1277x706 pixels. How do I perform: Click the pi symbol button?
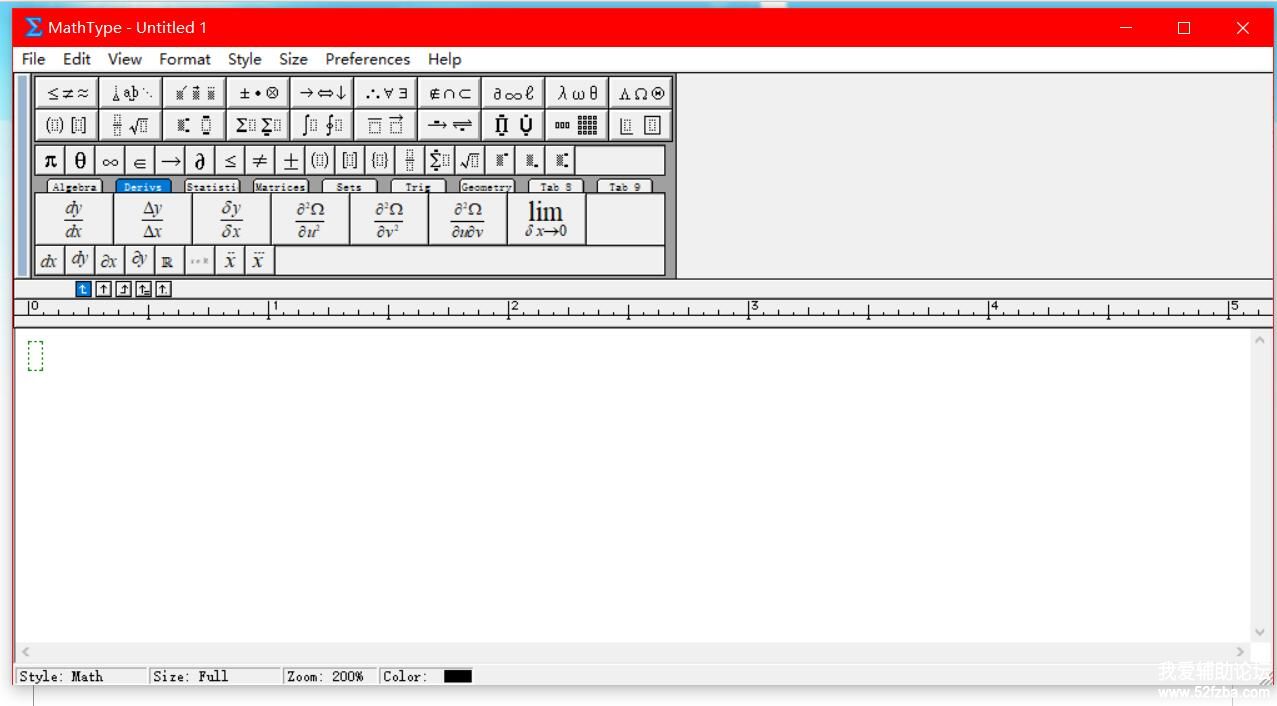50,160
